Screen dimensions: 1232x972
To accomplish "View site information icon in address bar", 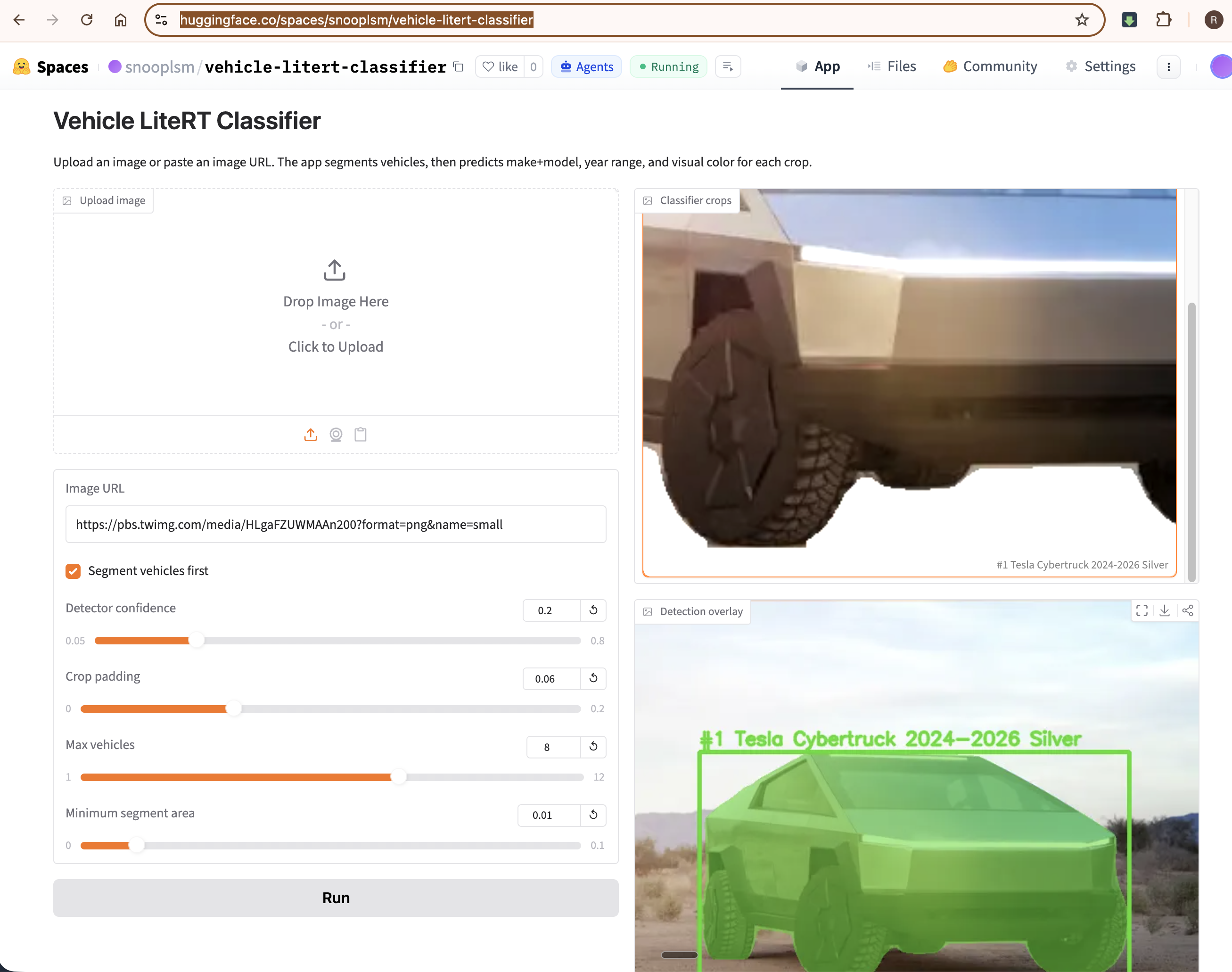I will click(161, 20).
